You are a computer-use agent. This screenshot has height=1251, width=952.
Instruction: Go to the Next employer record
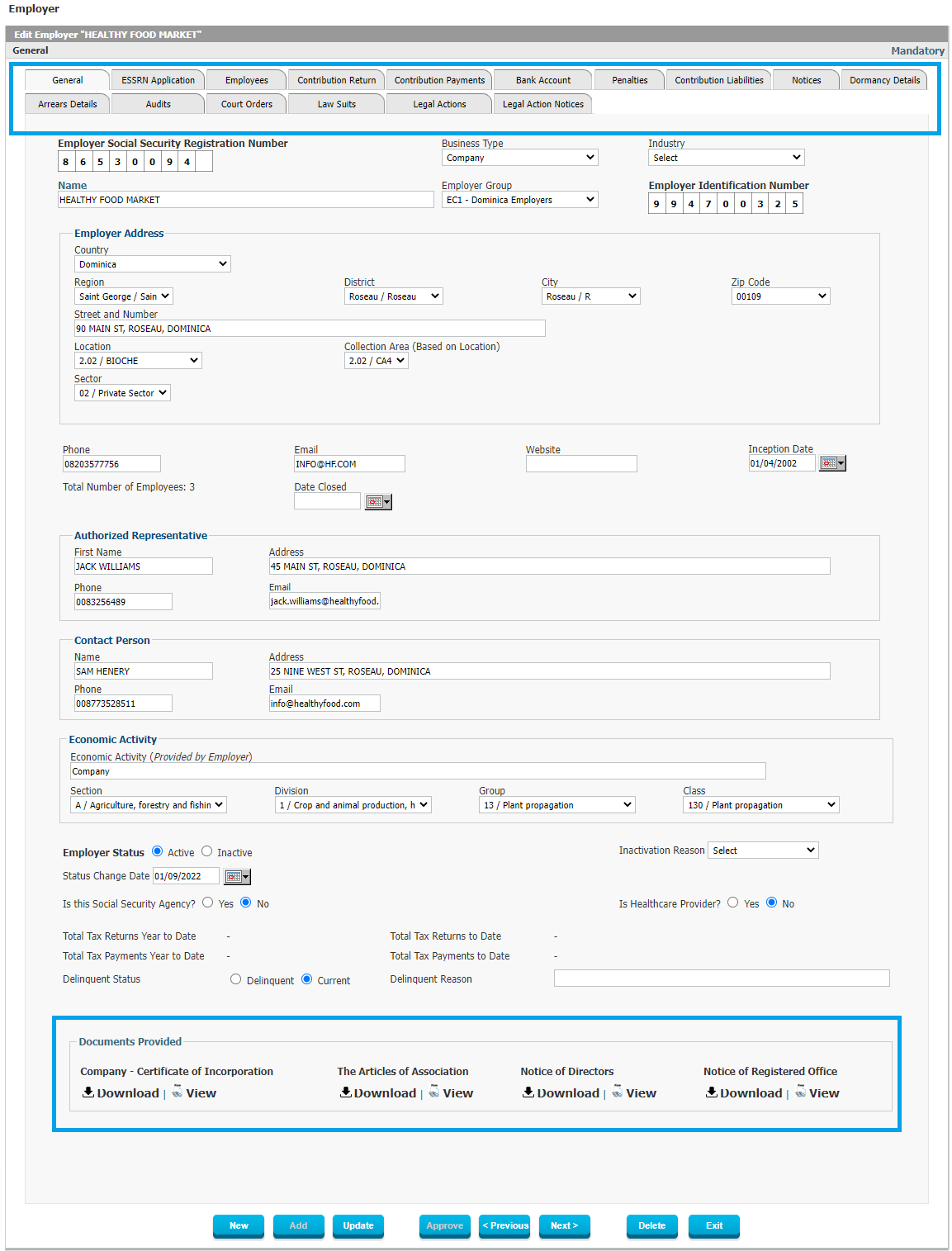tap(565, 1225)
